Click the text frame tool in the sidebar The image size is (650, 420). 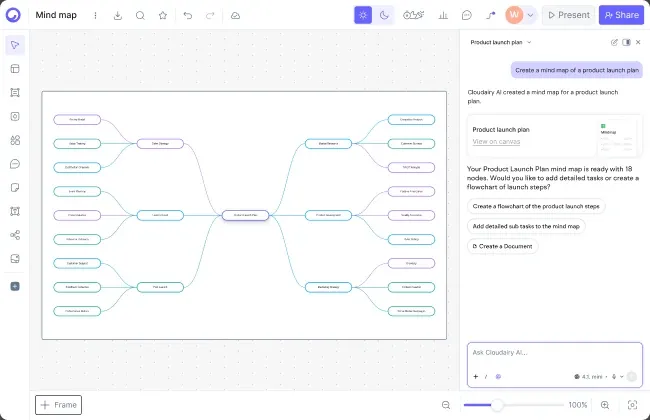[x=15, y=211]
